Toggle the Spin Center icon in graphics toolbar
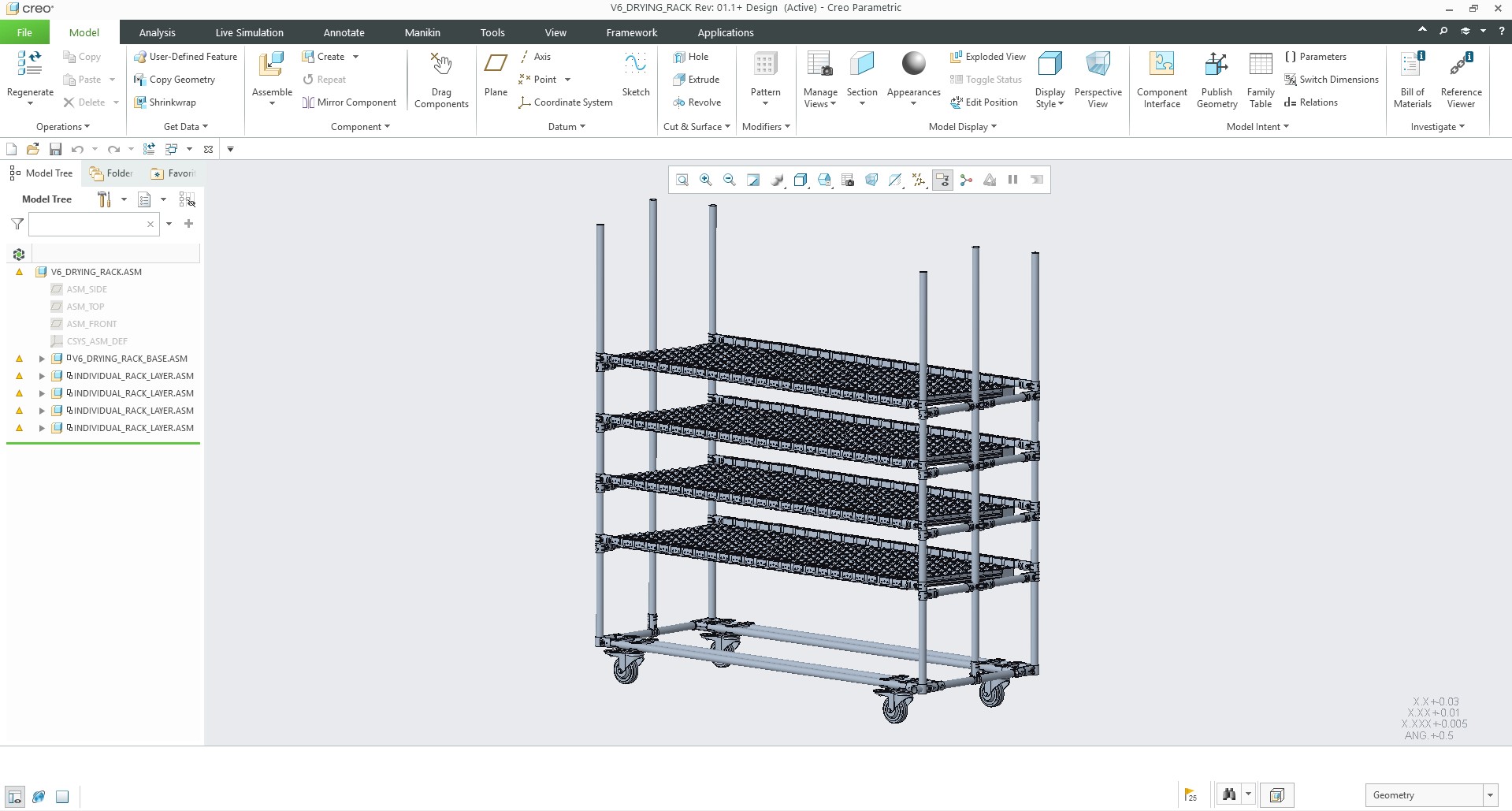 pyautogui.click(x=966, y=180)
